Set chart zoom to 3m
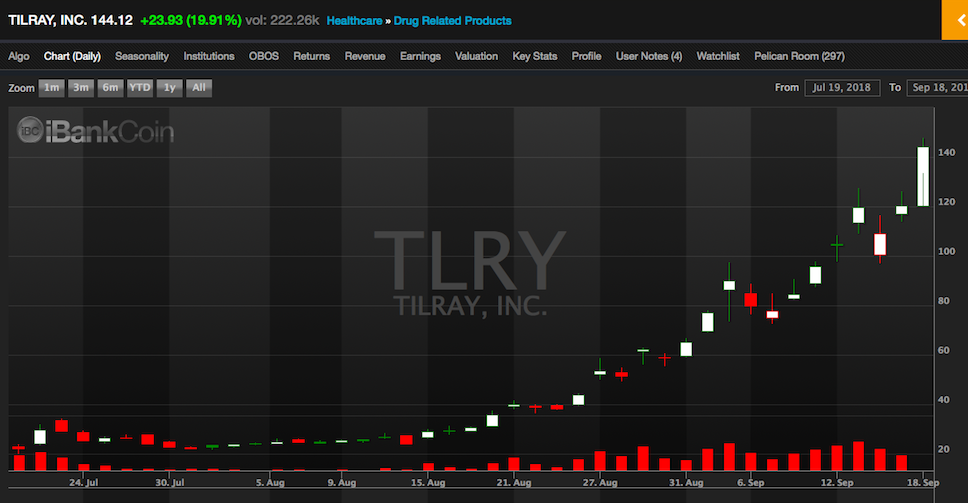968x503 pixels. [81, 88]
